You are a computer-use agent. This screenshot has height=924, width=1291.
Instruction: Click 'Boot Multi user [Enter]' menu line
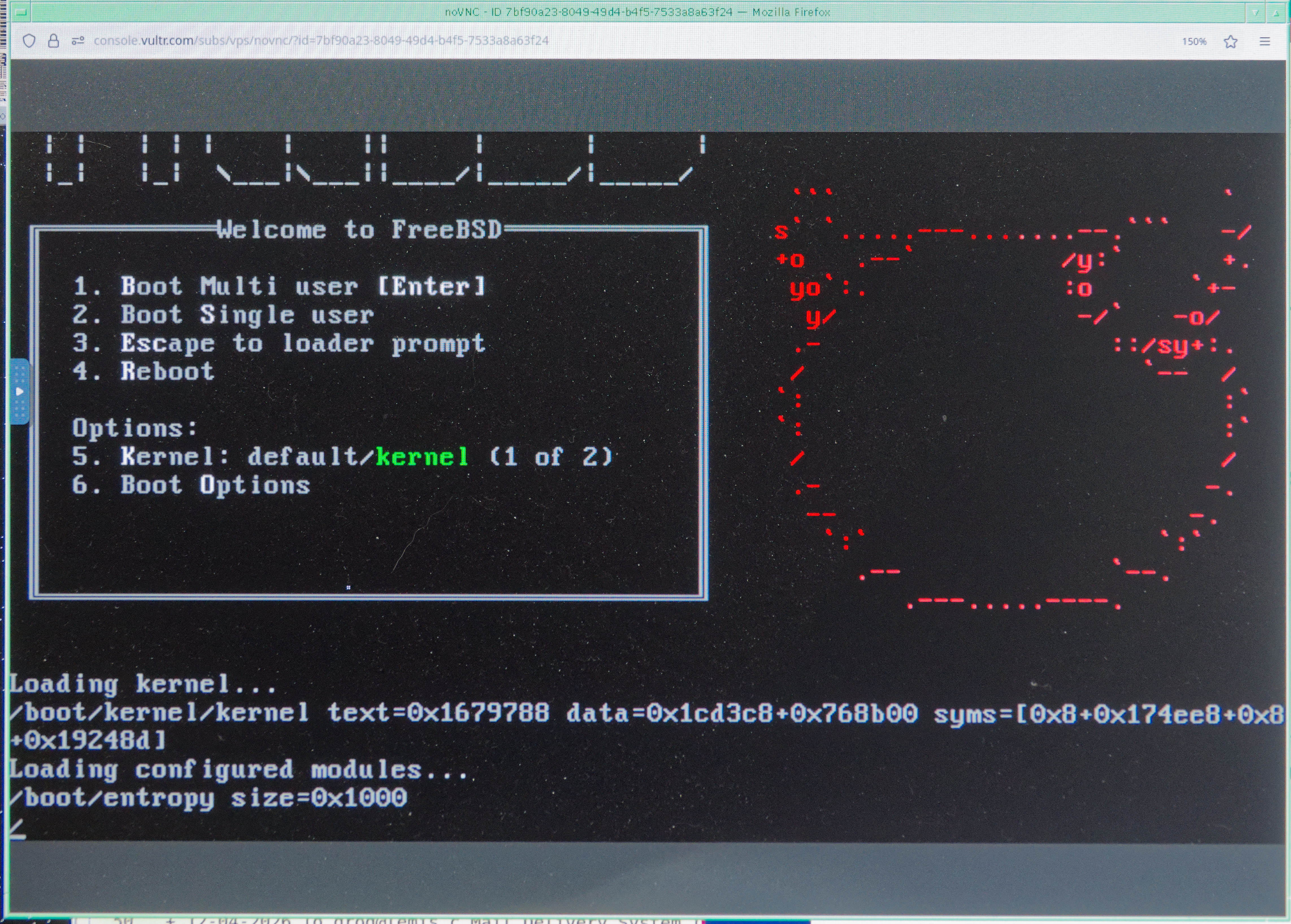279,286
